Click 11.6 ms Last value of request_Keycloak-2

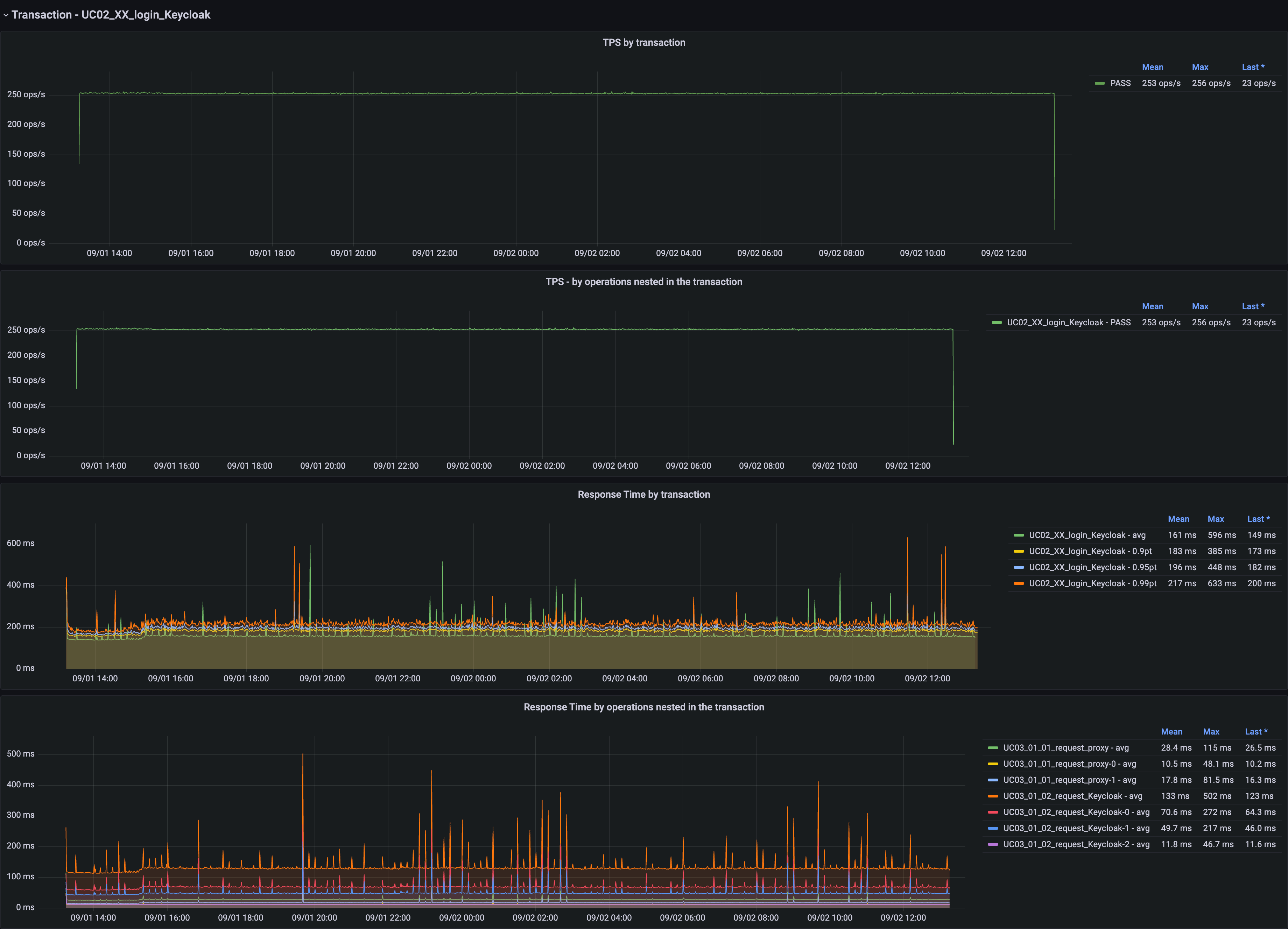click(1260, 844)
